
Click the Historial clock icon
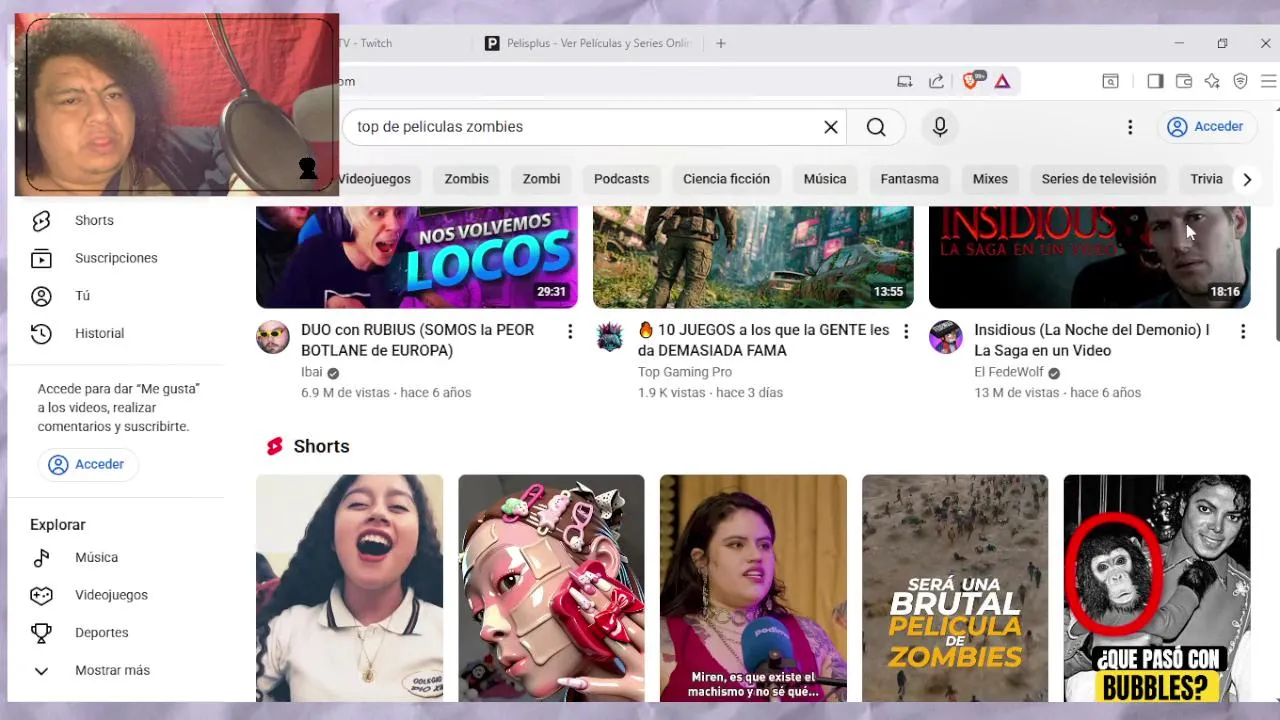pyautogui.click(x=41, y=333)
